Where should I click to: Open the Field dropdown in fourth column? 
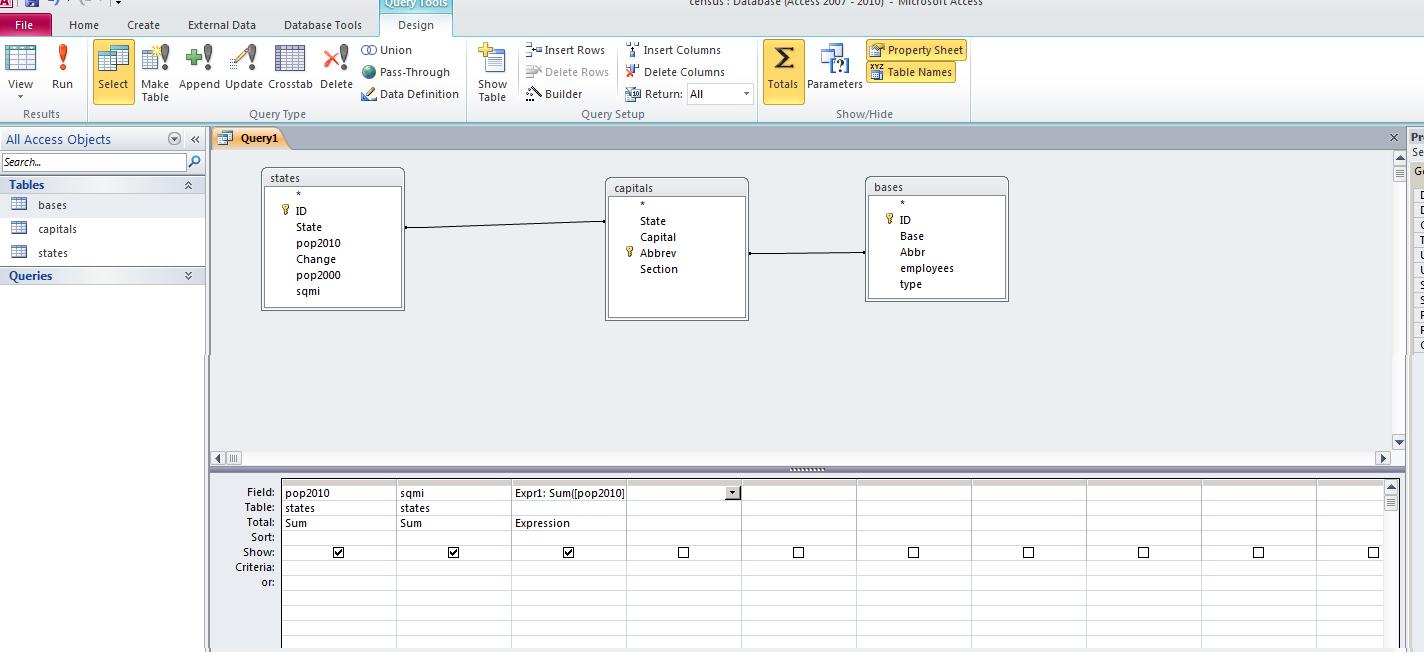tap(733, 493)
